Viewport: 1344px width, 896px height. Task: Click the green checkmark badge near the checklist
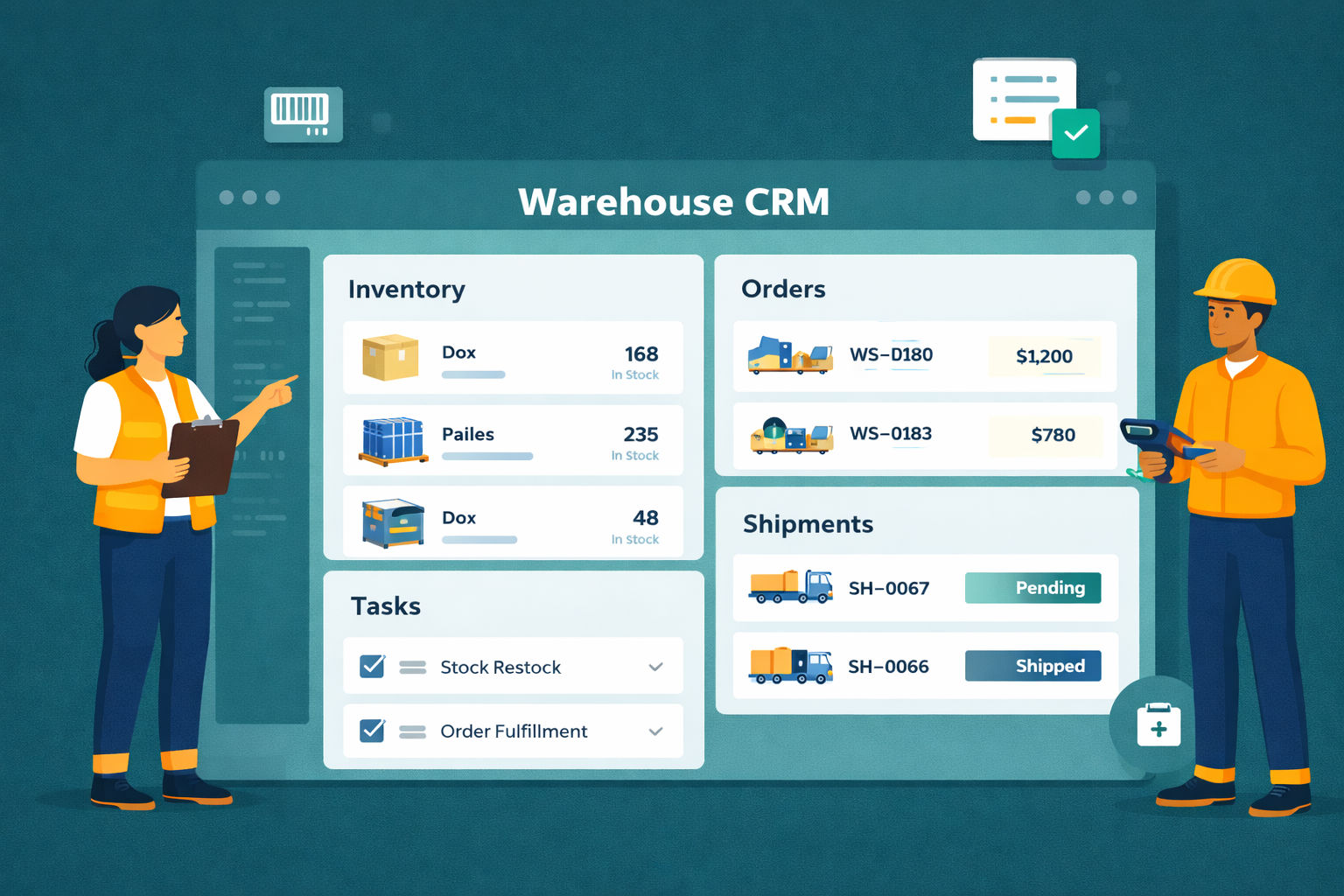pyautogui.click(x=1075, y=133)
